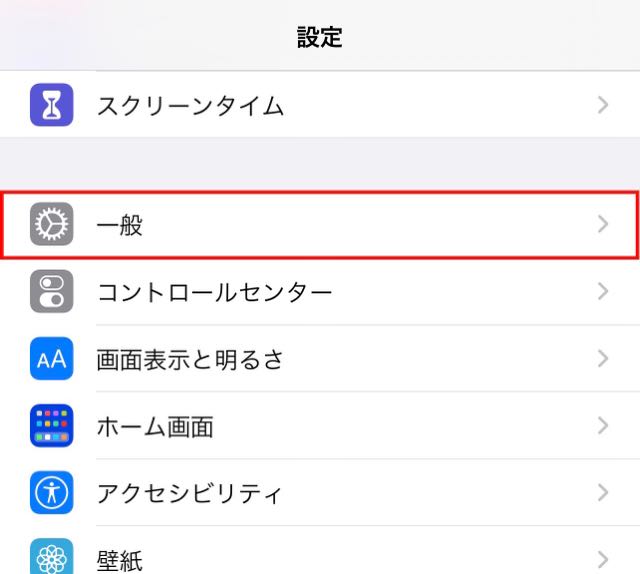Tap the Display & Brightness AA icon
Screen dimensions: 640x574
(52, 358)
